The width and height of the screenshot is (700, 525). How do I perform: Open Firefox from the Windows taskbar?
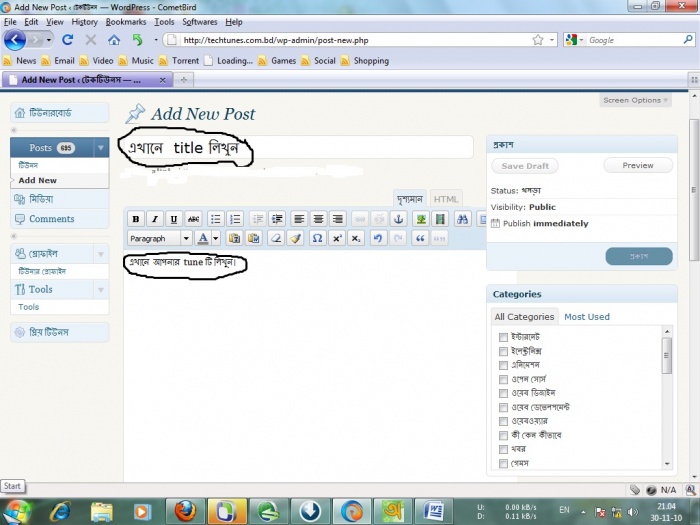(x=186, y=511)
